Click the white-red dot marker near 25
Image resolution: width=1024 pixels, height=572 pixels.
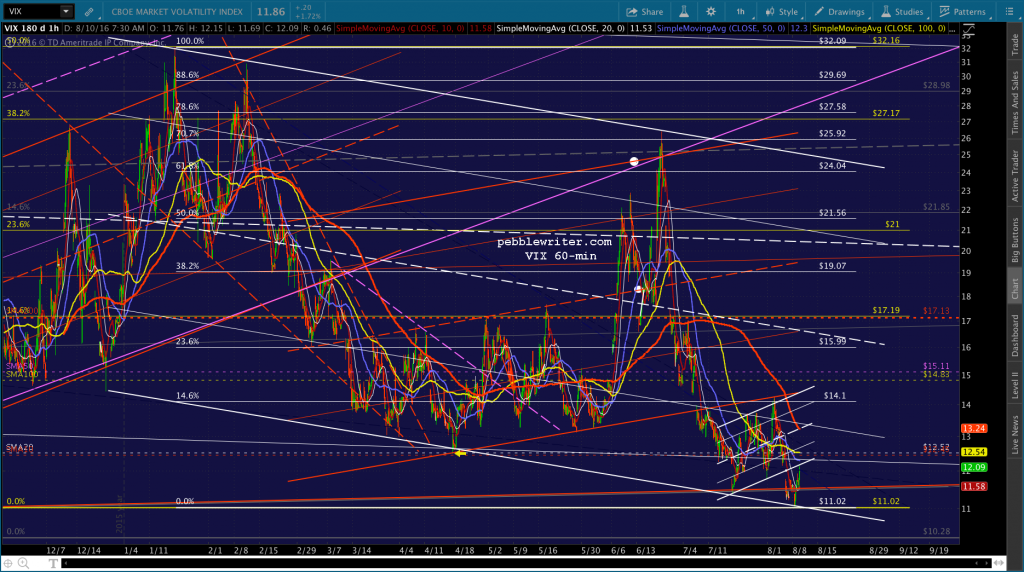coord(633,161)
